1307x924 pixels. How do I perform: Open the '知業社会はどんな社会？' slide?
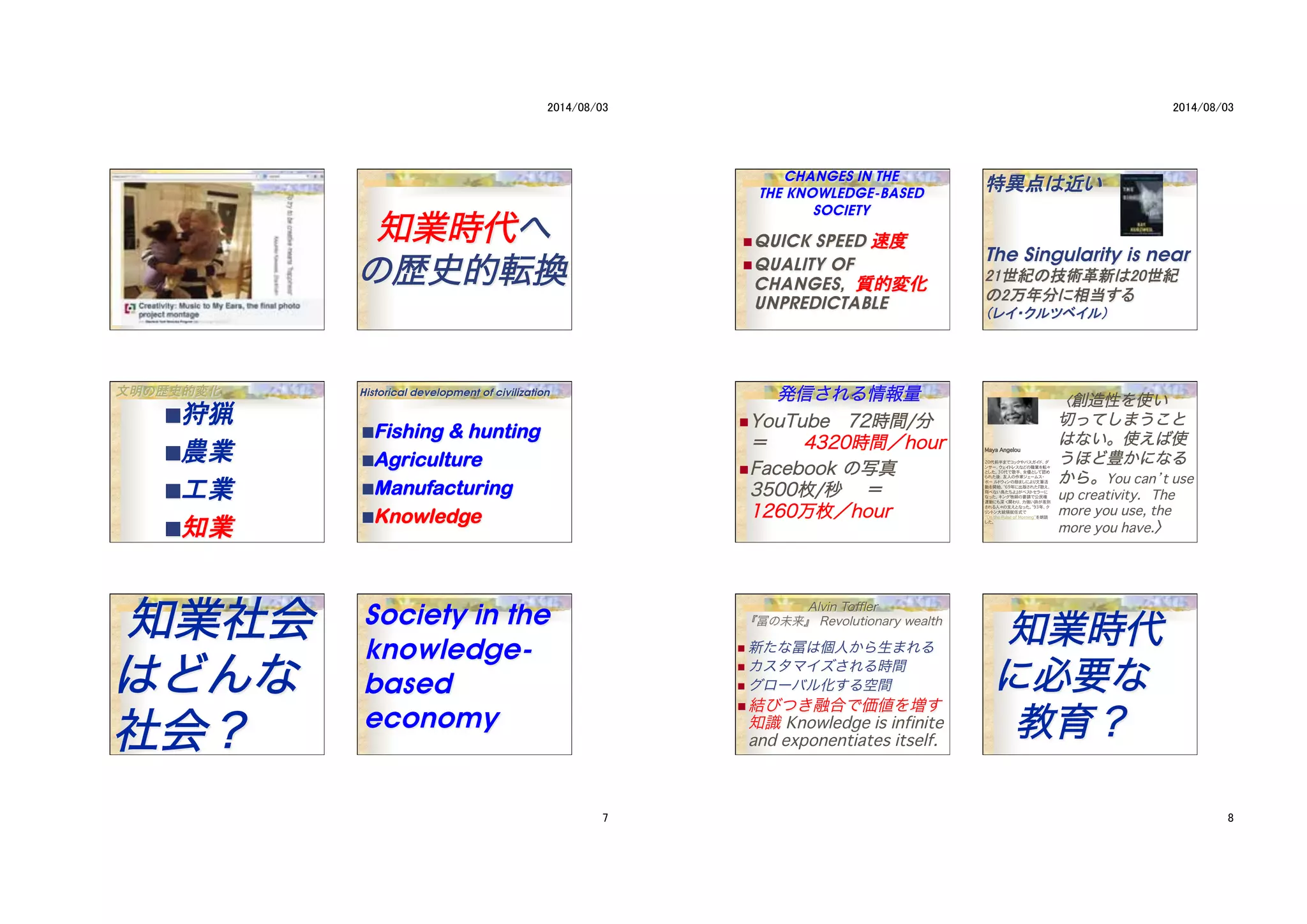coord(217,674)
